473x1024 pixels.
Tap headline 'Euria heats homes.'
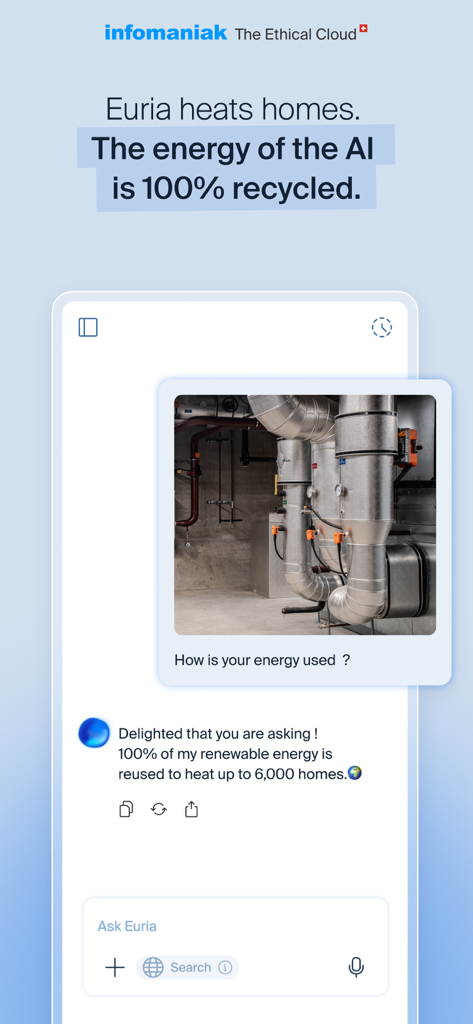click(233, 109)
